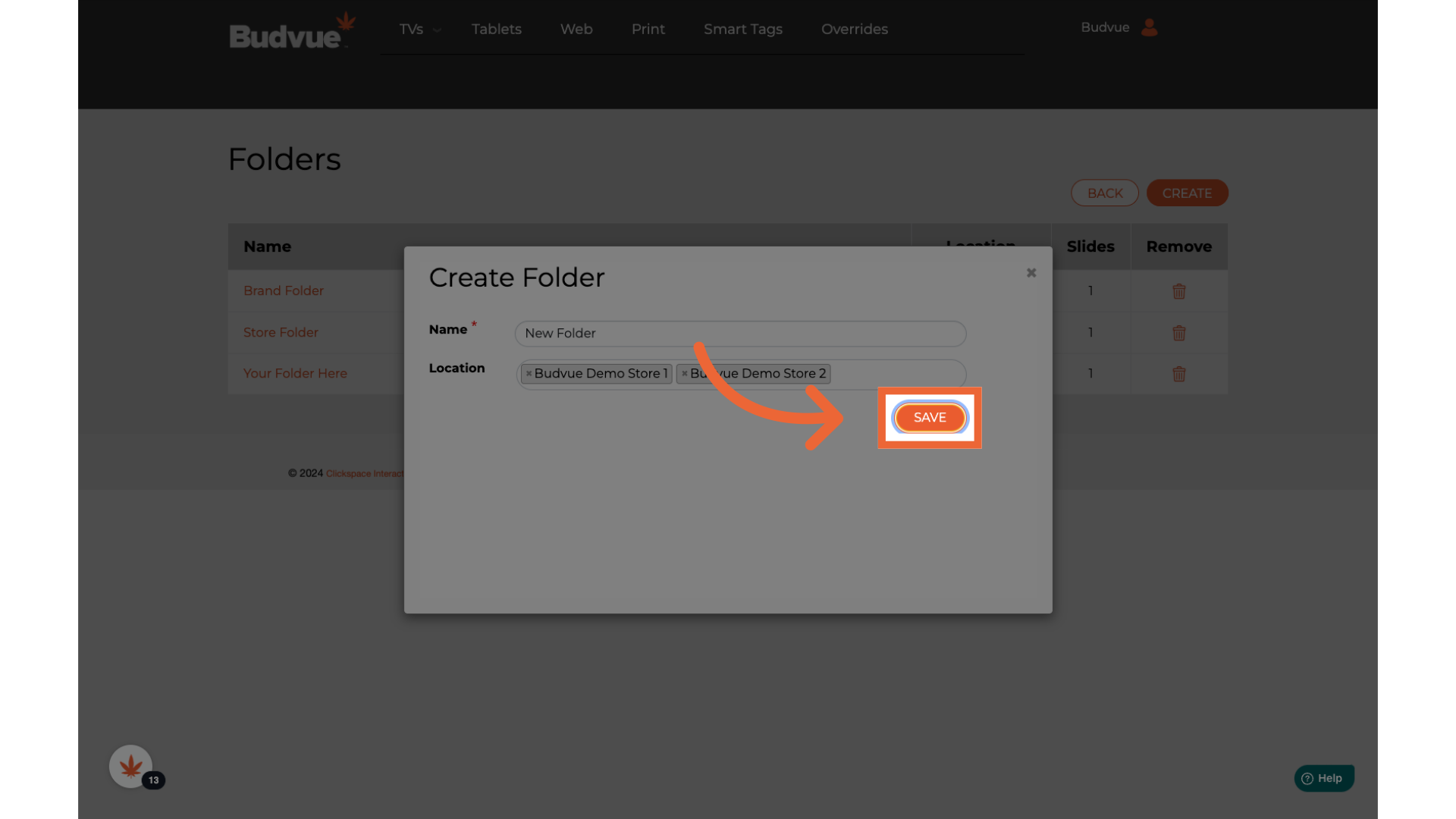Delete the Brand Folder via trash icon
This screenshot has height=819, width=1456.
[1178, 291]
